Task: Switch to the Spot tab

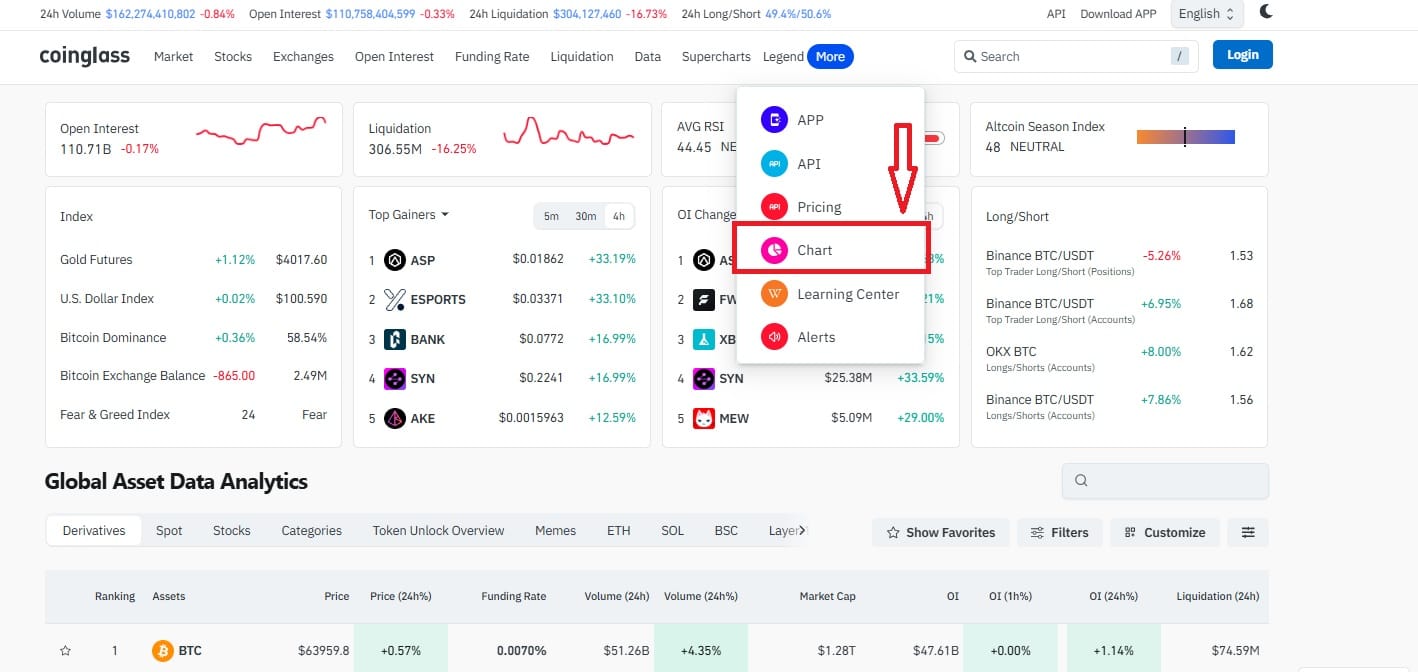Action: tap(169, 531)
